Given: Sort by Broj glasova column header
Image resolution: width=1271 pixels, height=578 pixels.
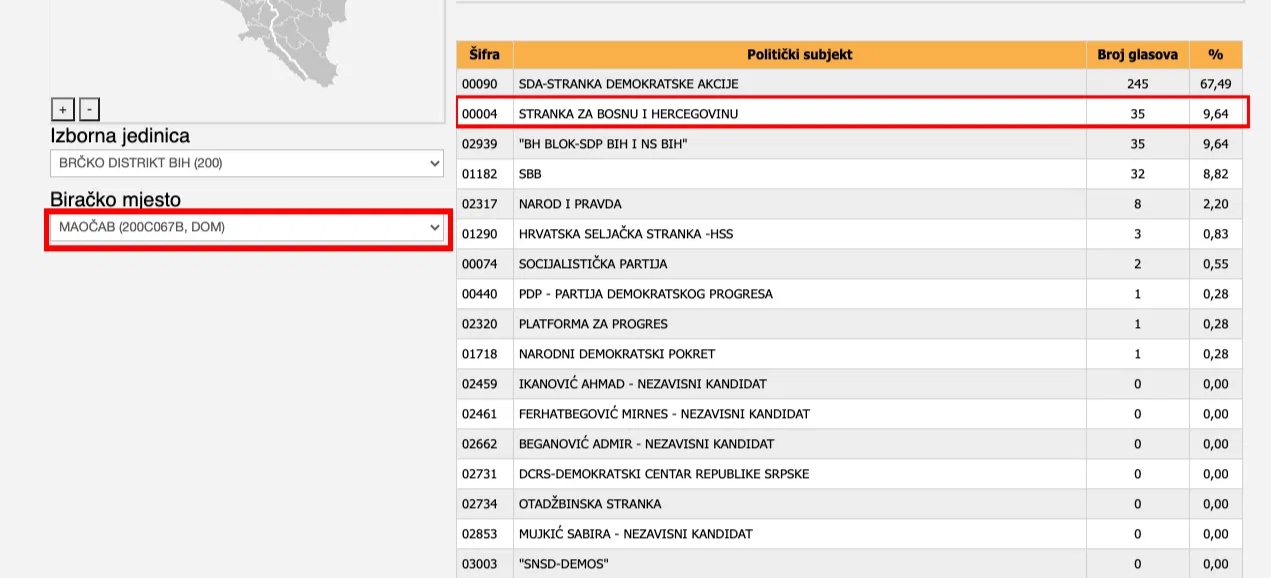Looking at the screenshot, I should tap(1138, 54).
